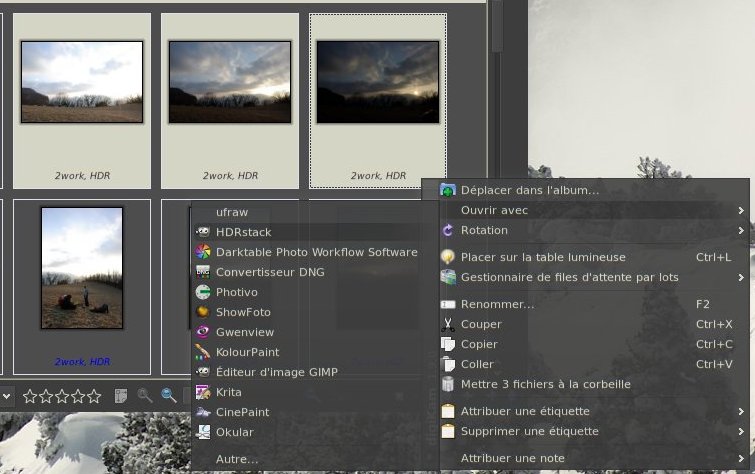The image size is (755, 474).
Task: Expand the Rotation submenu arrow
Action: point(741,231)
